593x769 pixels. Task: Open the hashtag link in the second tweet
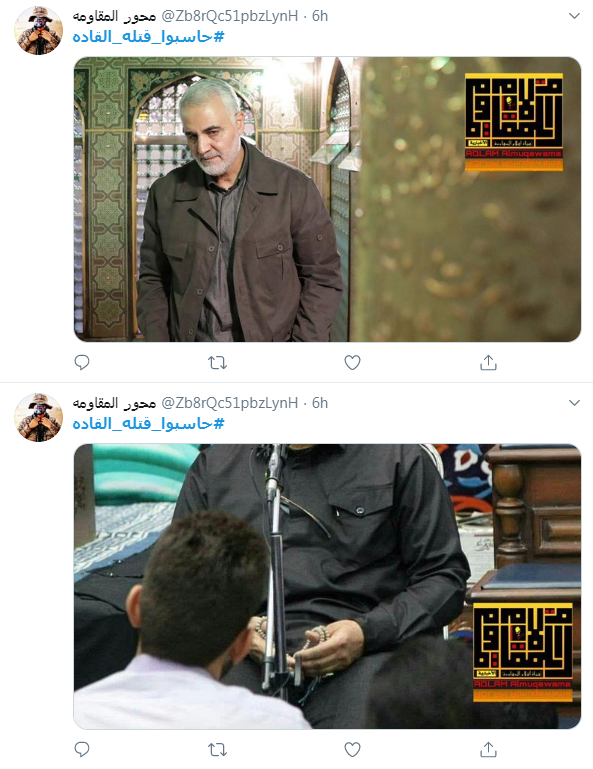(149, 424)
